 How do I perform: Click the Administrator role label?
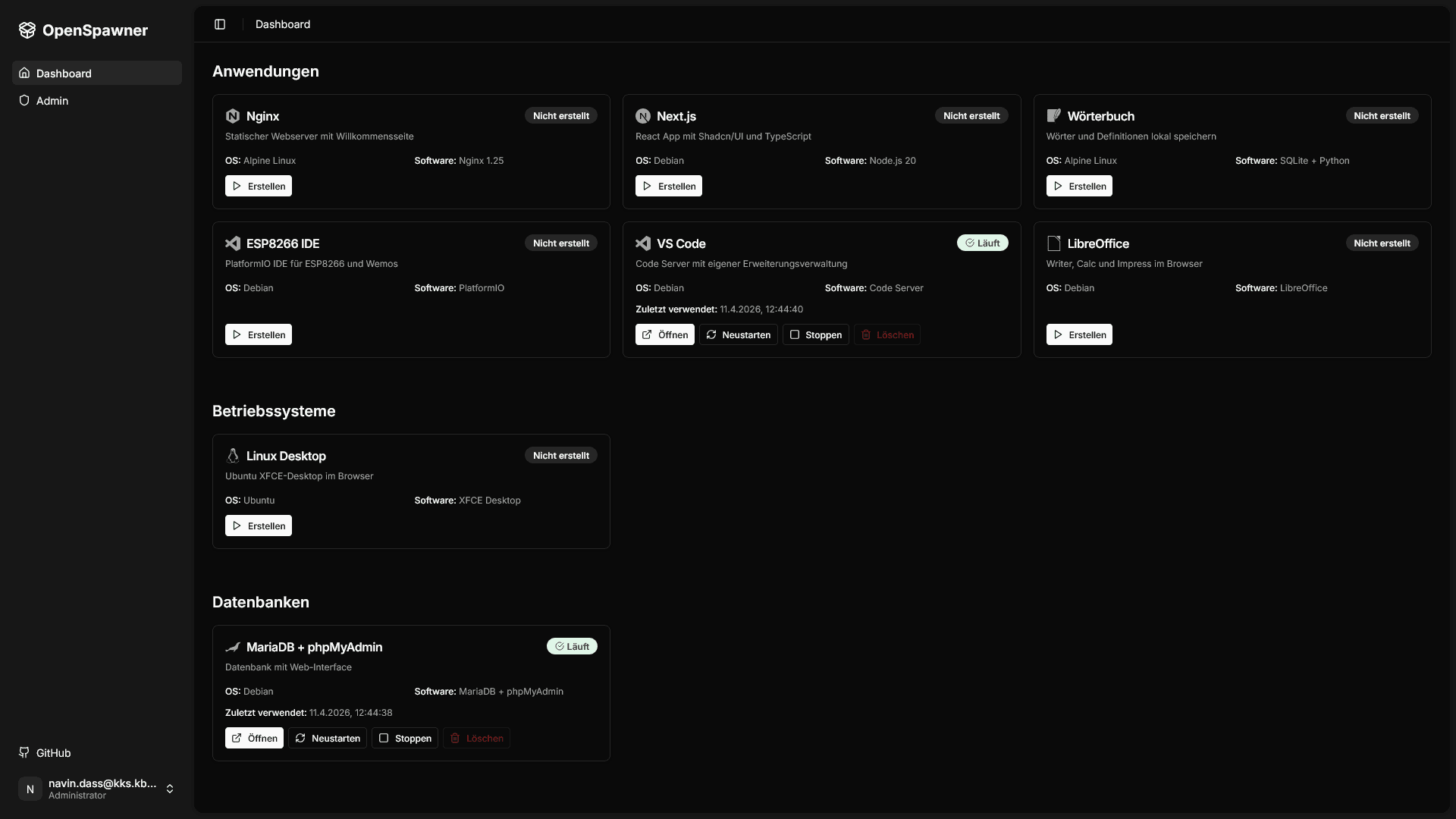[x=77, y=795]
